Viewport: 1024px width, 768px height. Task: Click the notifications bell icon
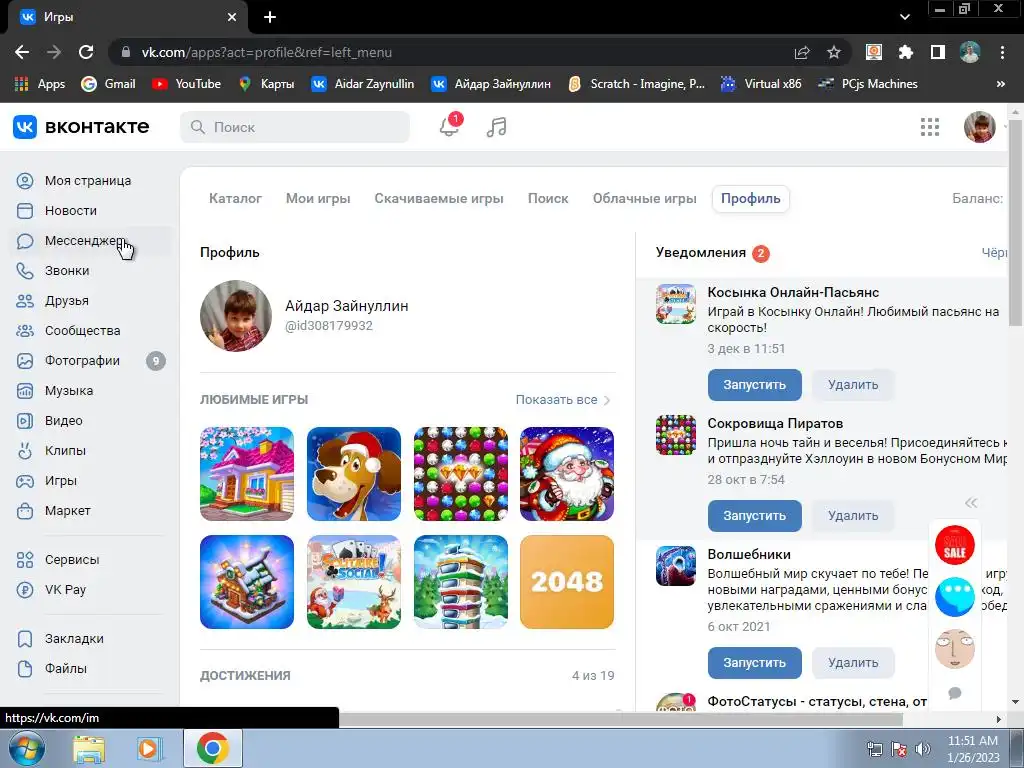(449, 127)
